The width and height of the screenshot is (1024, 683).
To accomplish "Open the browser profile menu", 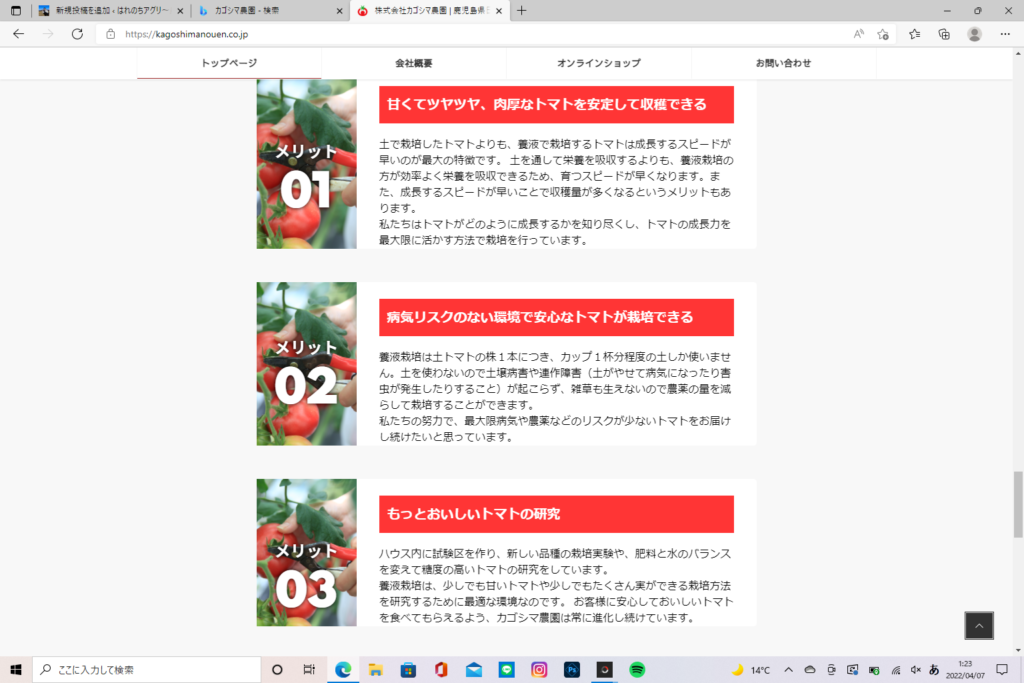I will pos(974,34).
